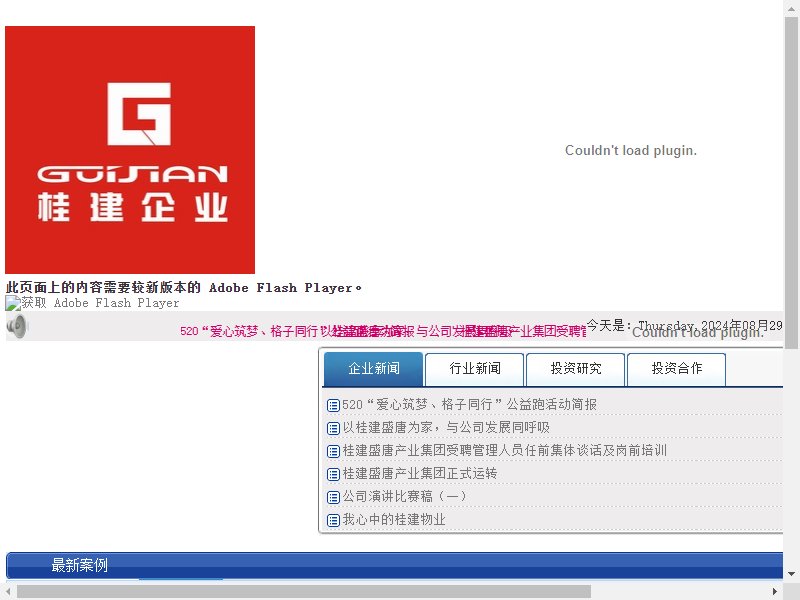The image size is (800, 600).
Task: Click list icon beside 520 公益跑活动简报
Action: 333,406
